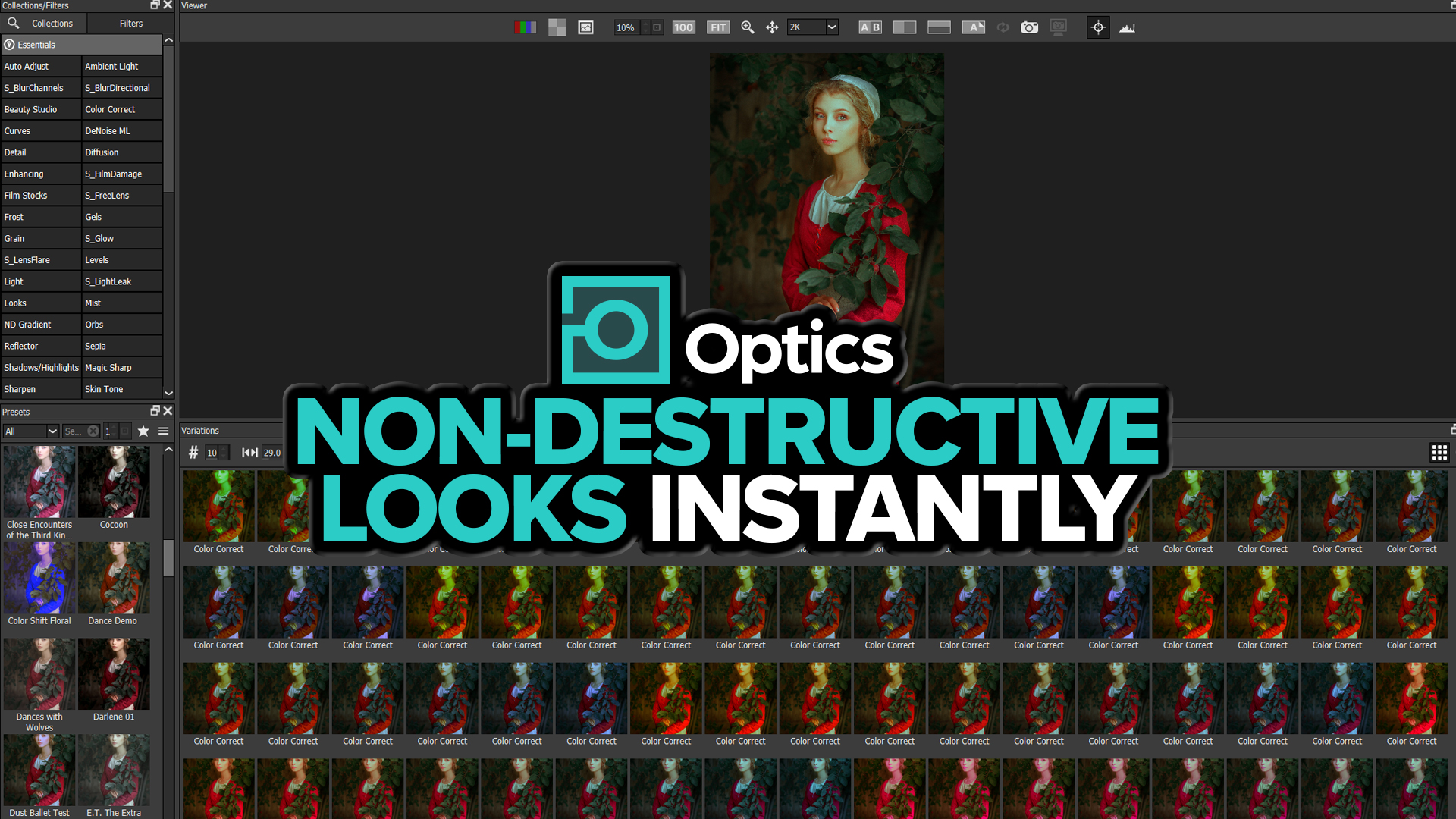Open the 2K resolution dropdown
Screen dimensions: 1456x819
pyautogui.click(x=811, y=27)
